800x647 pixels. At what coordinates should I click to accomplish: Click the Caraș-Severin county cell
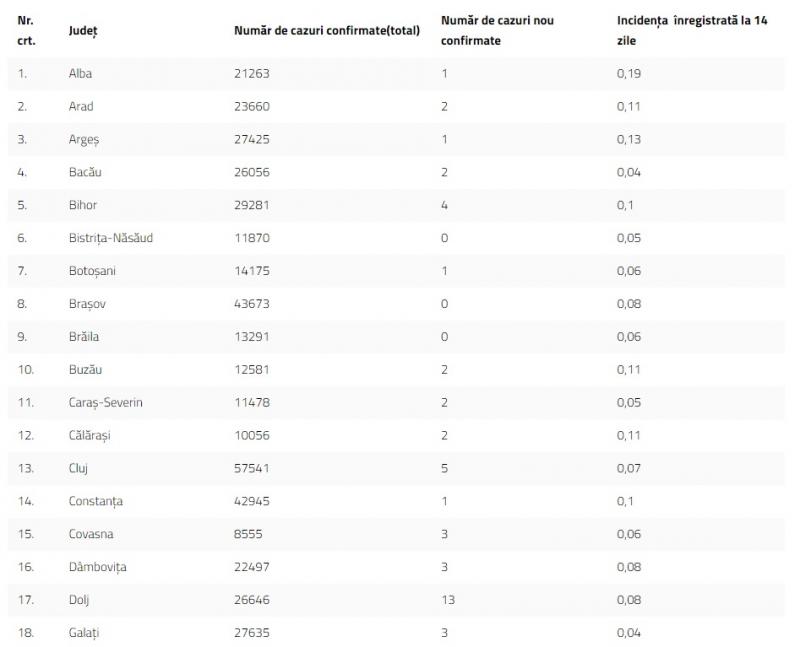point(106,402)
